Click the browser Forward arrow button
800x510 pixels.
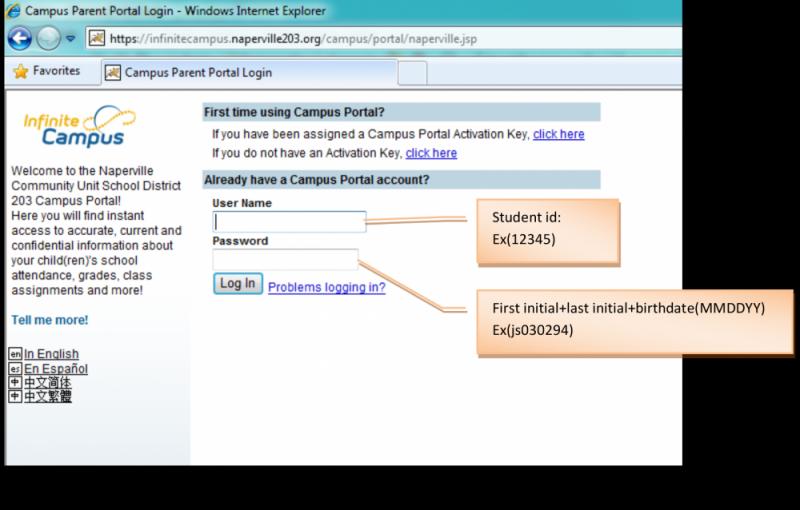pos(48,38)
